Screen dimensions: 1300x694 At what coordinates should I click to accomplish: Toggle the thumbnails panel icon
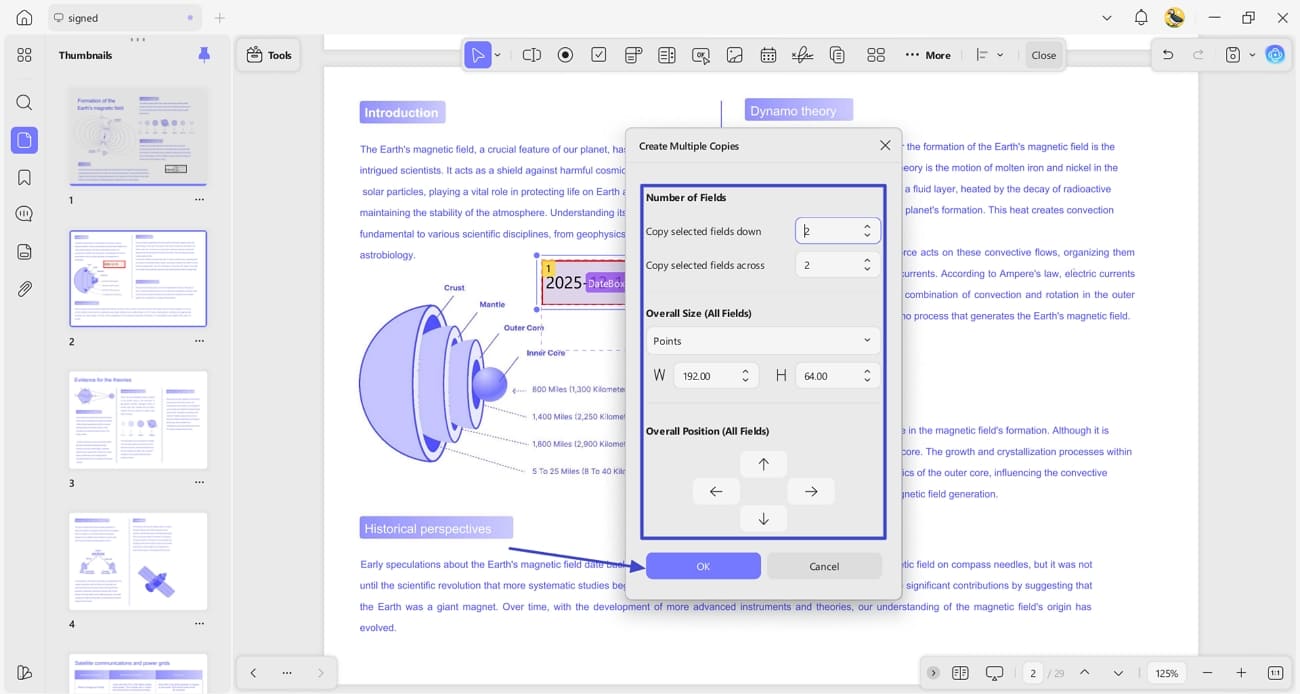pos(24,140)
